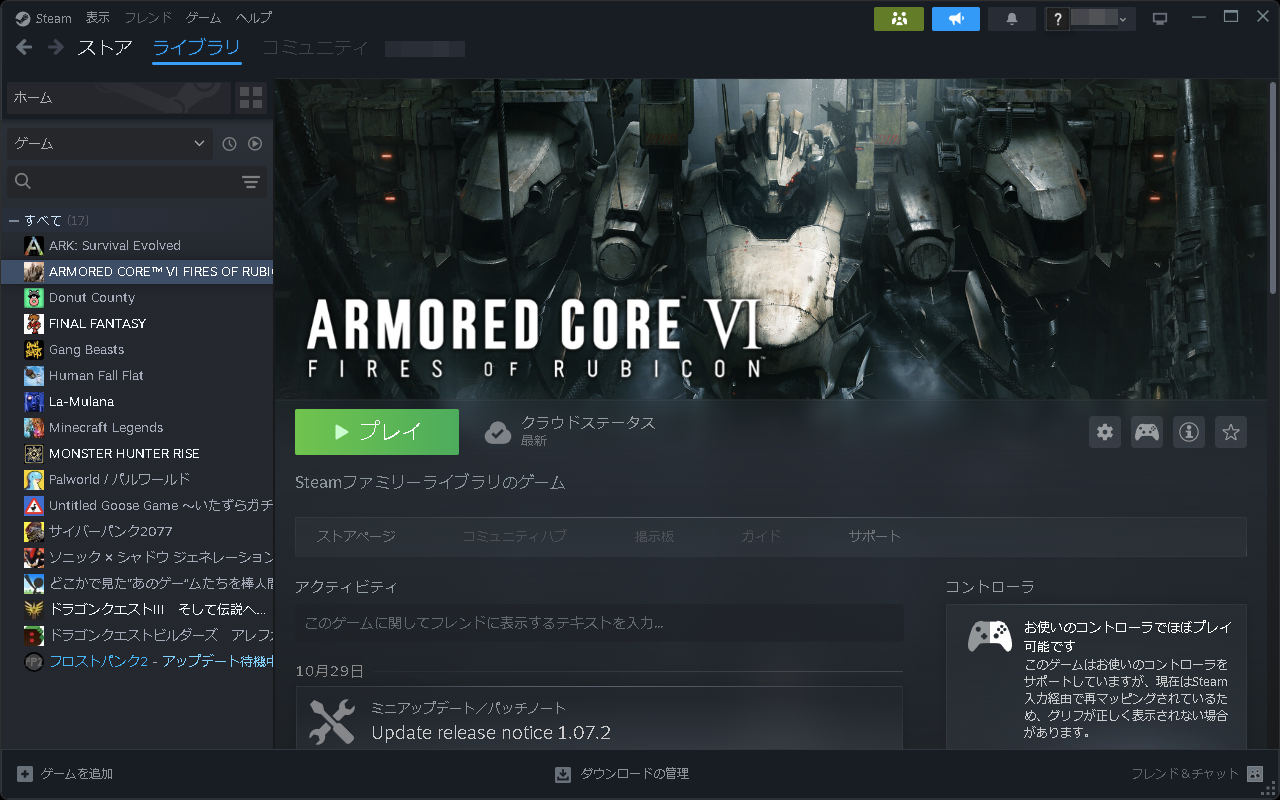Go forward with the right arrow
This screenshot has width=1280, height=800.
point(56,47)
